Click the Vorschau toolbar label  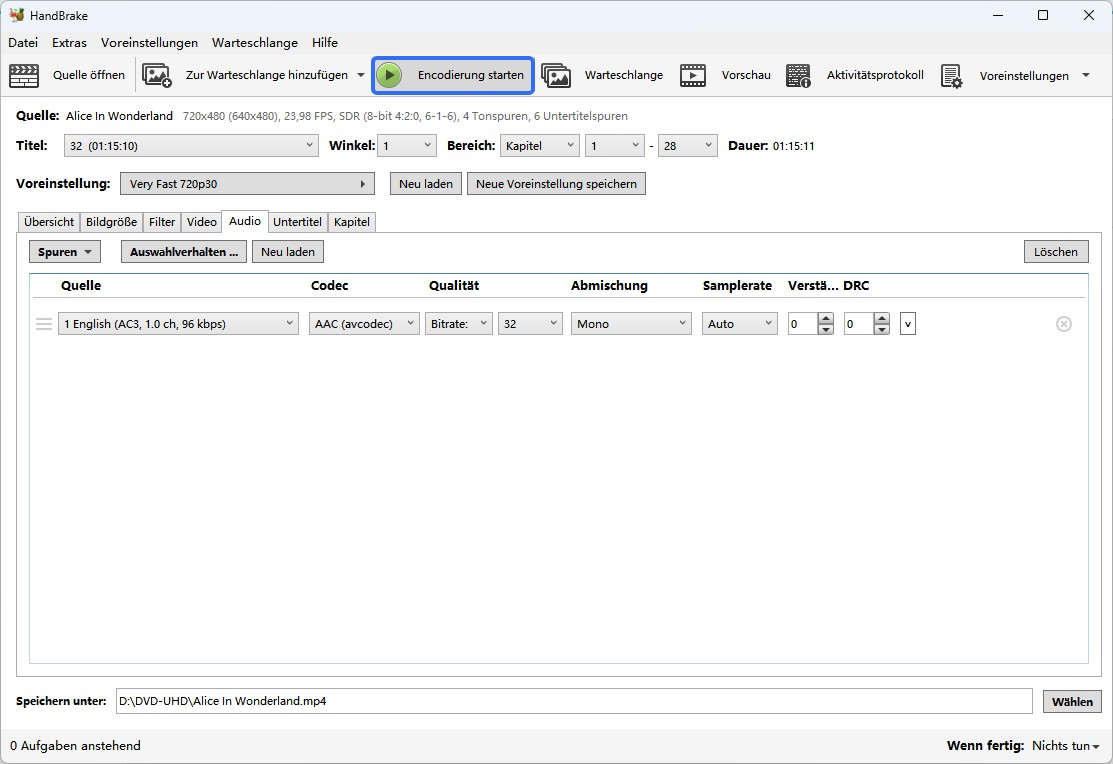[746, 75]
